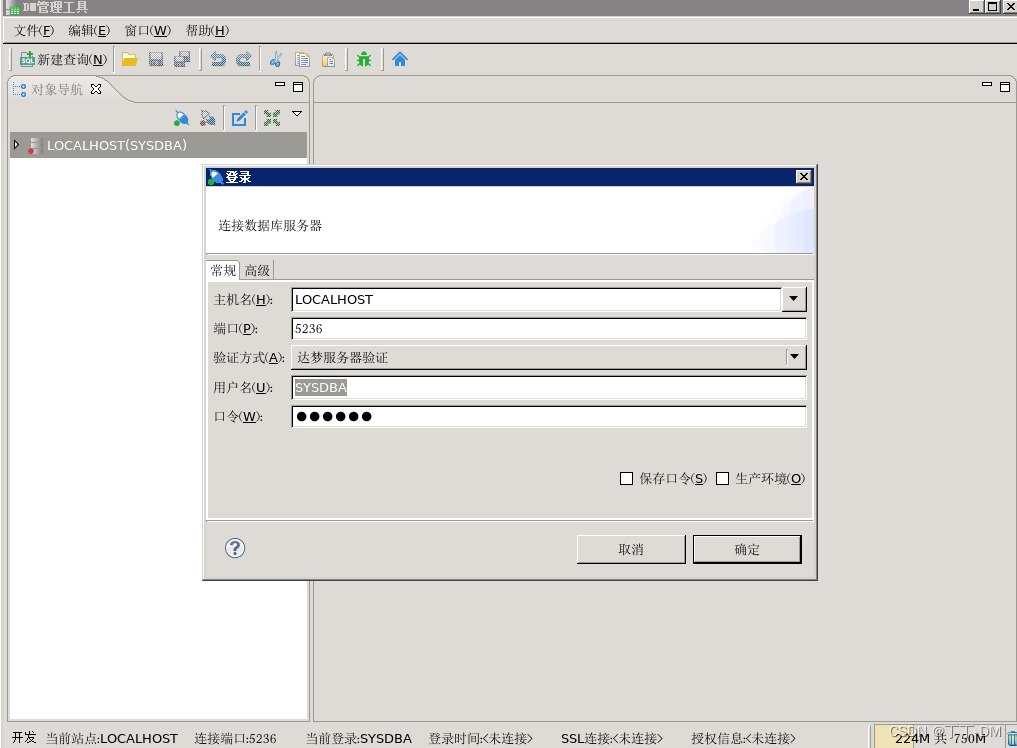The image size is (1017, 748).
Task: Click the 连接端口:5236 status text
Action: pos(235,738)
